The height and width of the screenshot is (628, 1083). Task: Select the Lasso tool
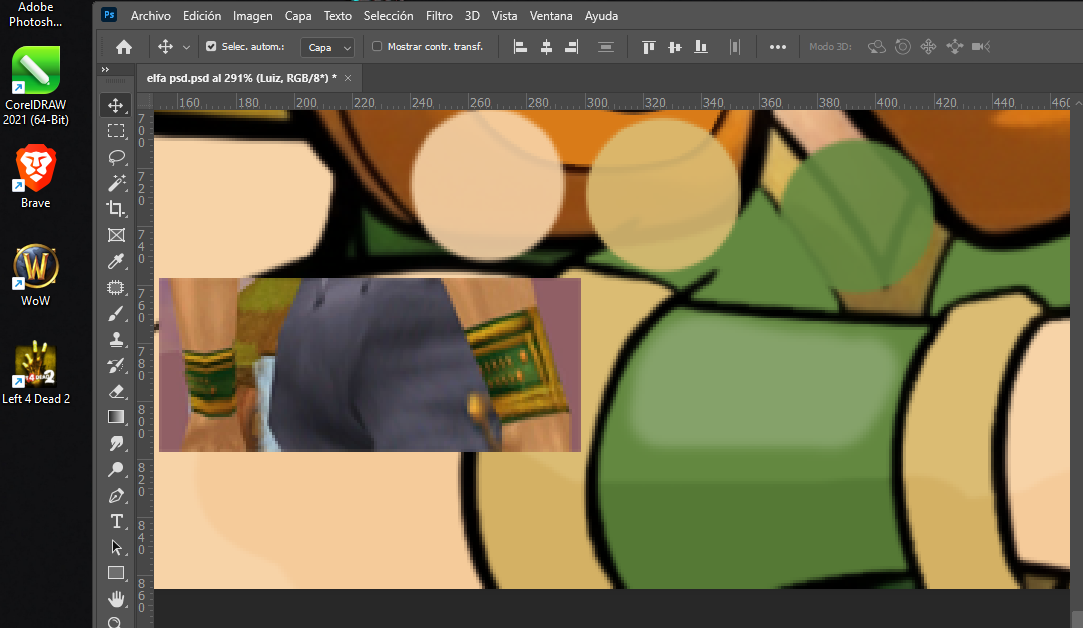[116, 157]
